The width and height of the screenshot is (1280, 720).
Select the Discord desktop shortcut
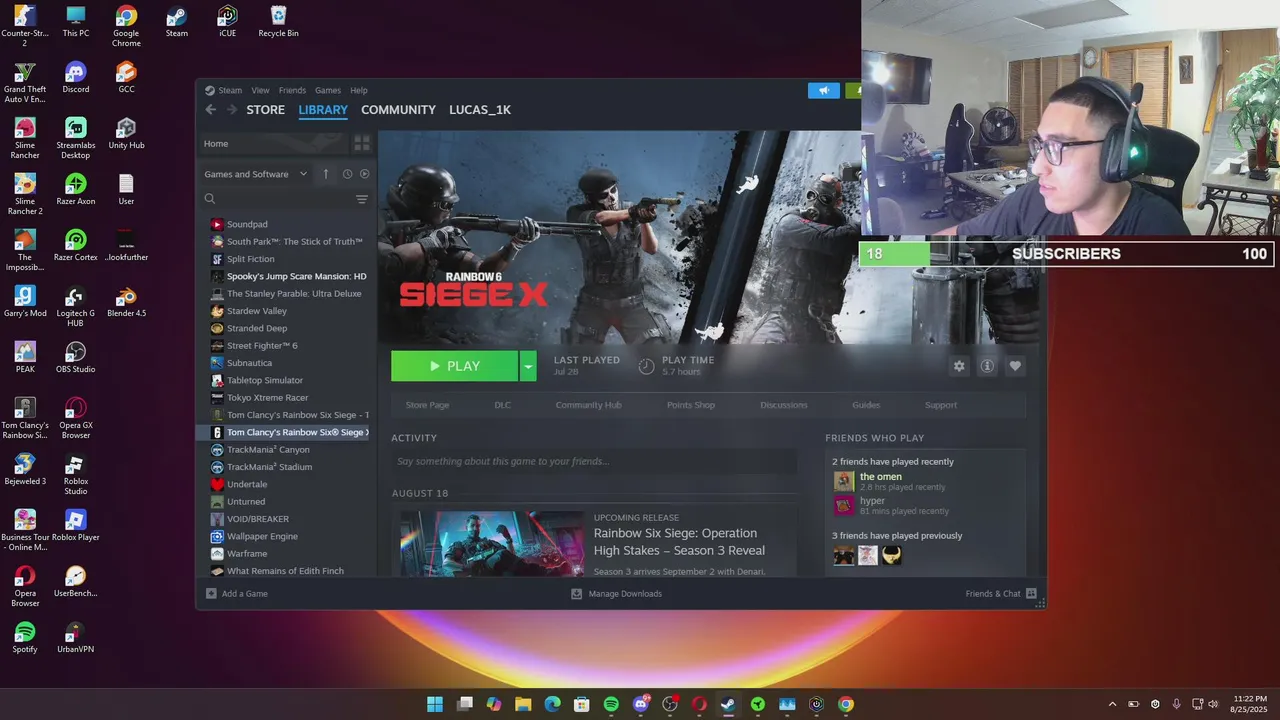pyautogui.click(x=75, y=78)
